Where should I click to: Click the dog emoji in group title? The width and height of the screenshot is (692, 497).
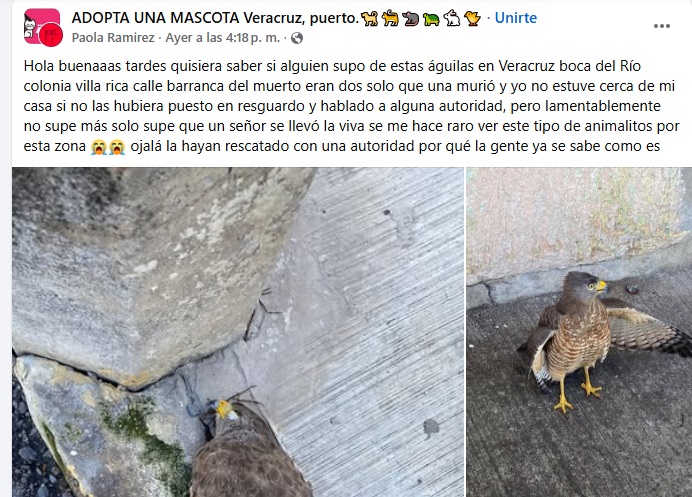click(x=369, y=19)
